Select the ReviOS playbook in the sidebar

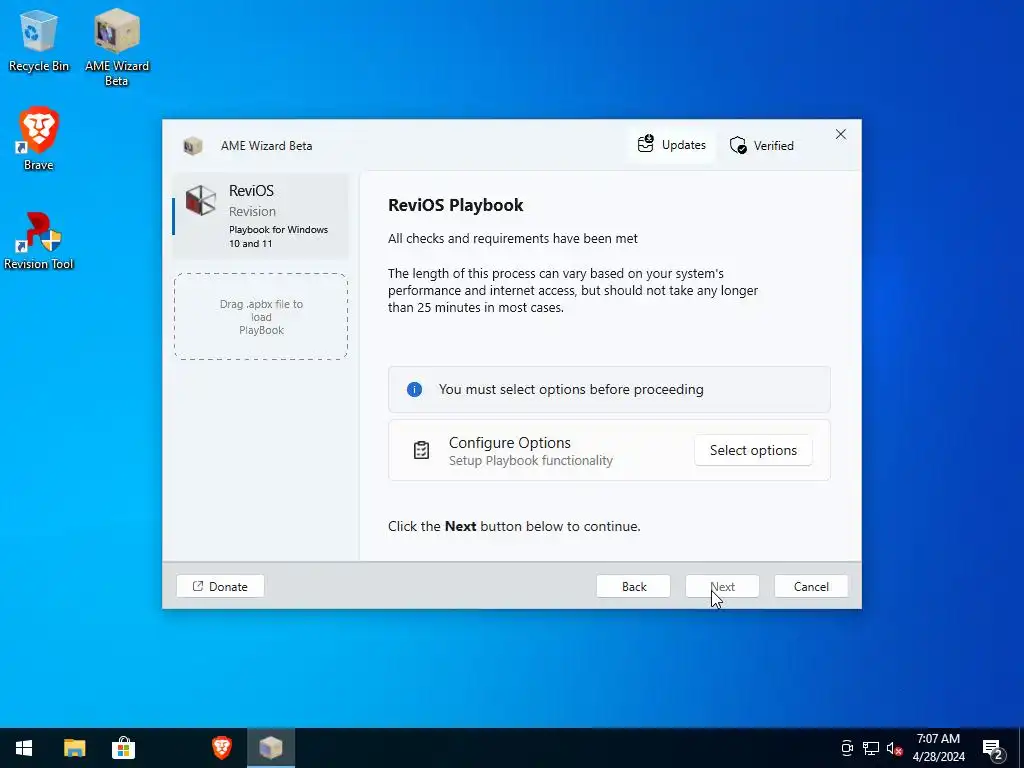(261, 216)
